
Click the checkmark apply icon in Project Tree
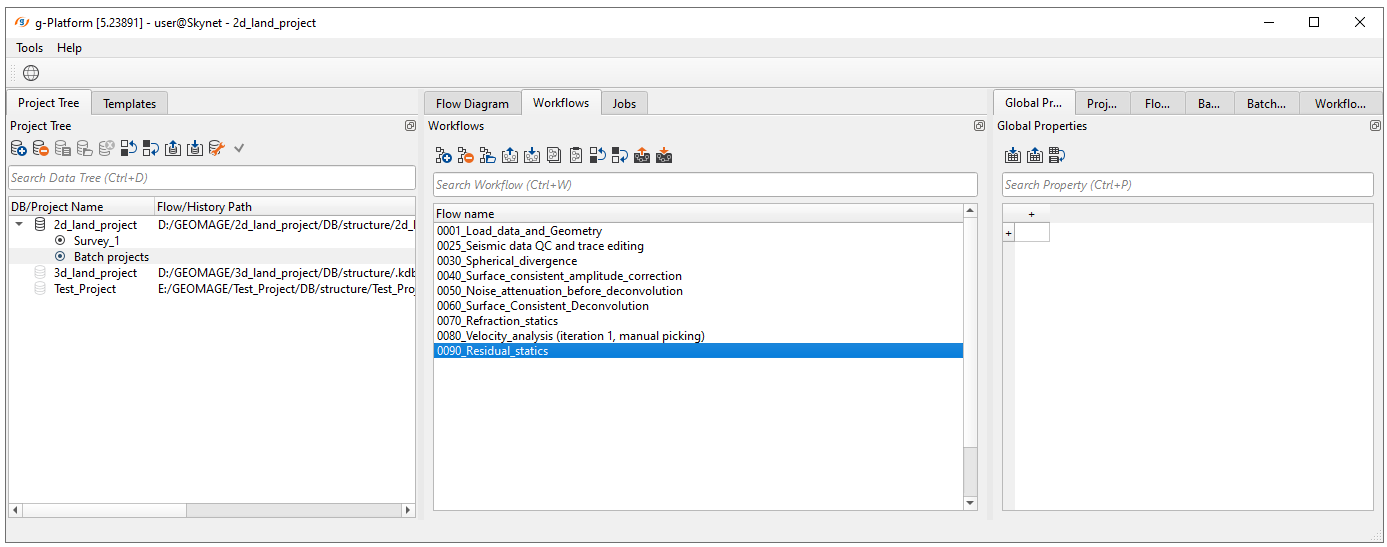pyautogui.click(x=239, y=148)
